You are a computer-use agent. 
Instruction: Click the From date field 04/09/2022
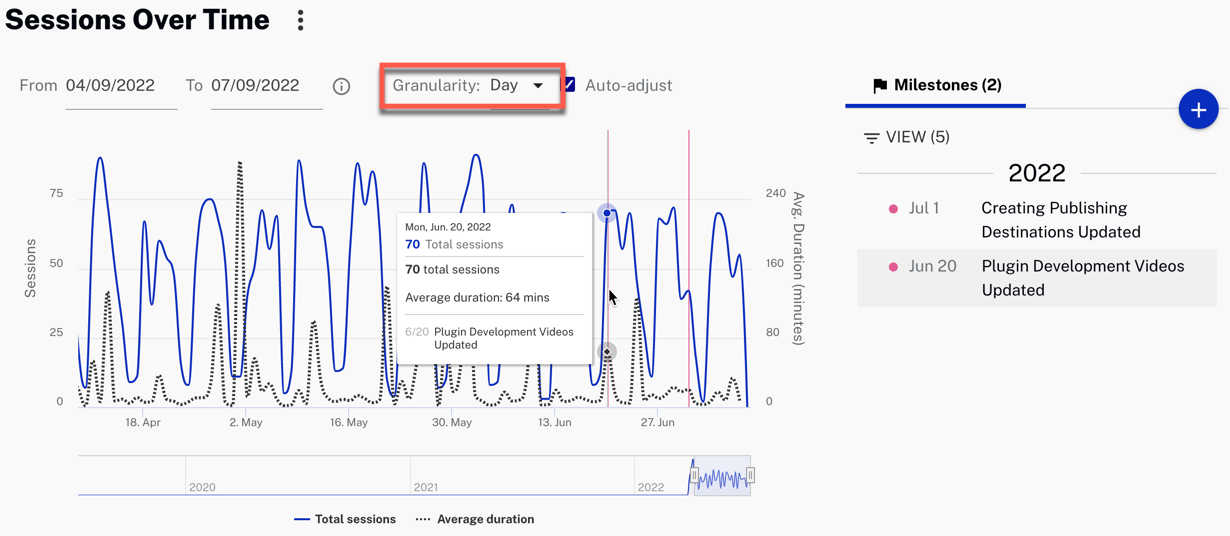[x=111, y=86]
